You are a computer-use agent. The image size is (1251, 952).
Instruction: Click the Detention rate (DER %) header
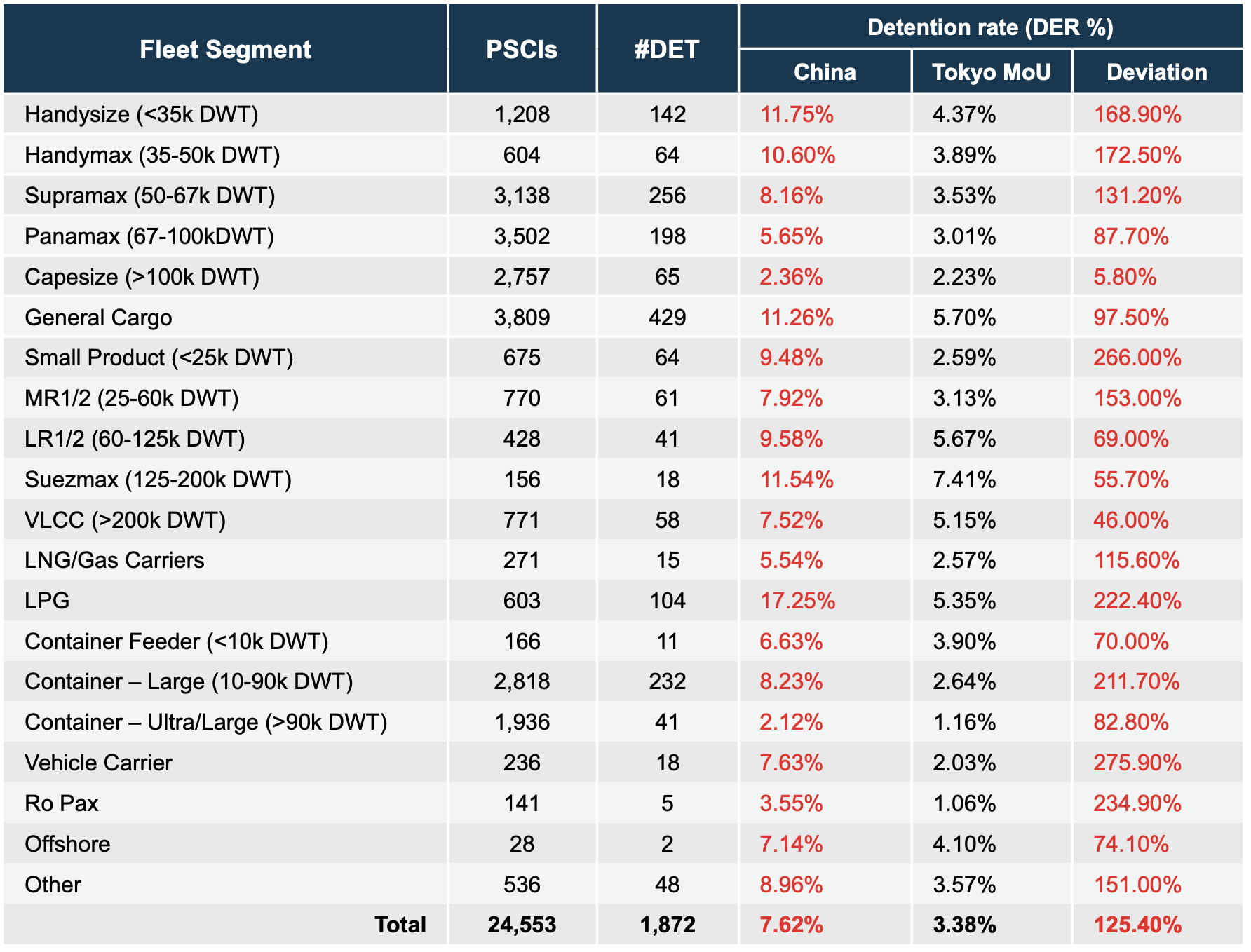click(990, 27)
